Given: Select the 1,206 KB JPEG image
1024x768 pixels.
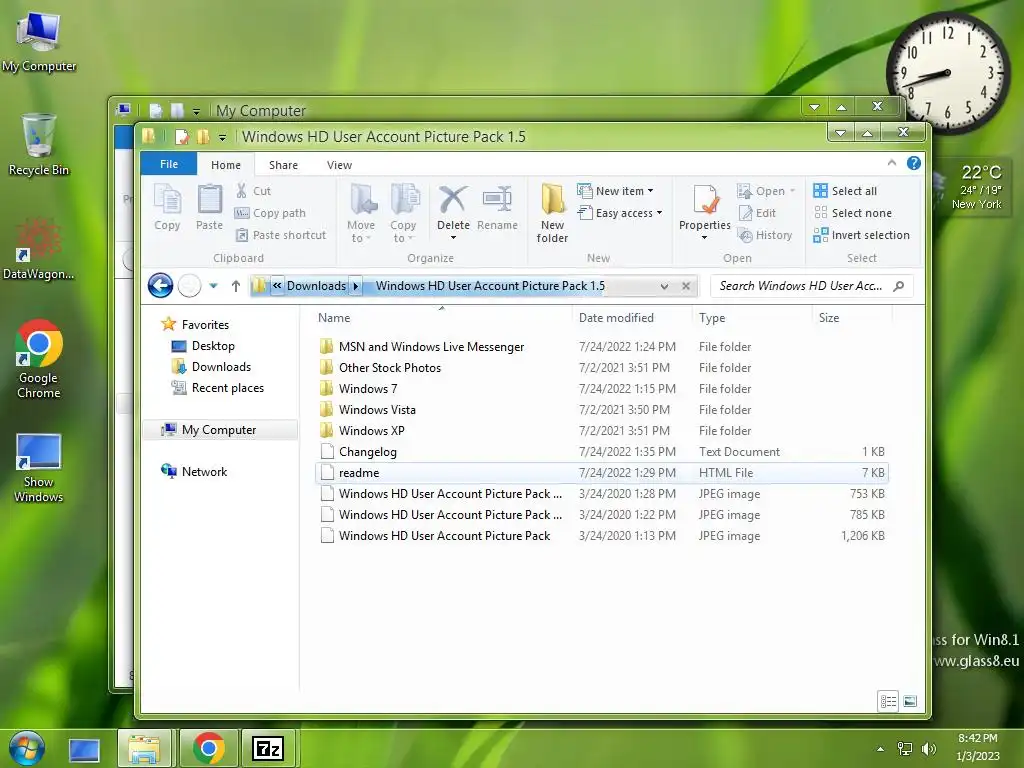Looking at the screenshot, I should click(601, 536).
